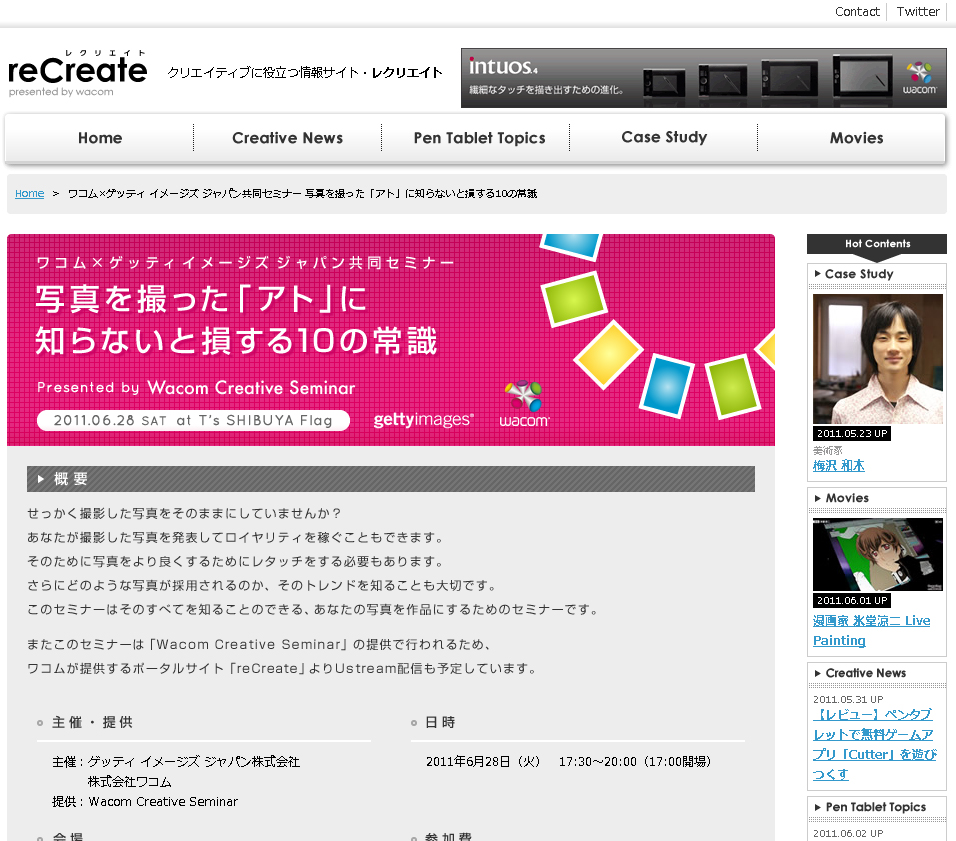This screenshot has width=956, height=841.
Task: Click the 2011.05.31 UP date text
Action: pos(847,700)
